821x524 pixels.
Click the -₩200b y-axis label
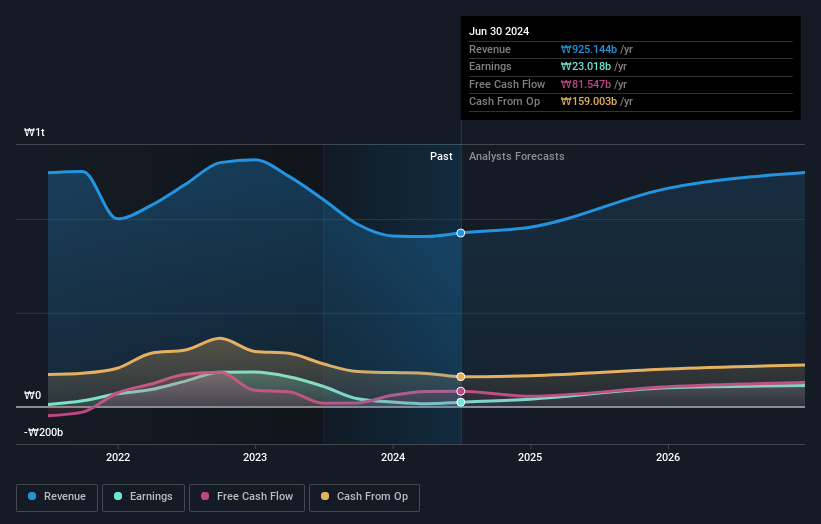(x=43, y=432)
